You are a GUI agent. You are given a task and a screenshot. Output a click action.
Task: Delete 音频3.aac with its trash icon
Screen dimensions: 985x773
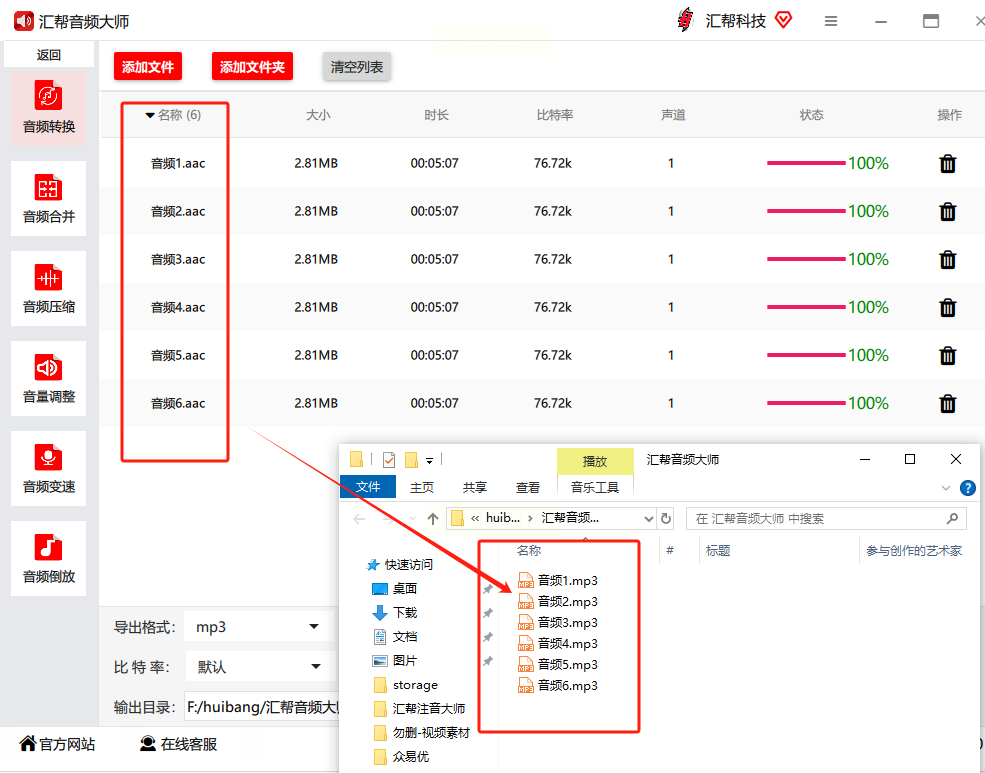[x=947, y=259]
